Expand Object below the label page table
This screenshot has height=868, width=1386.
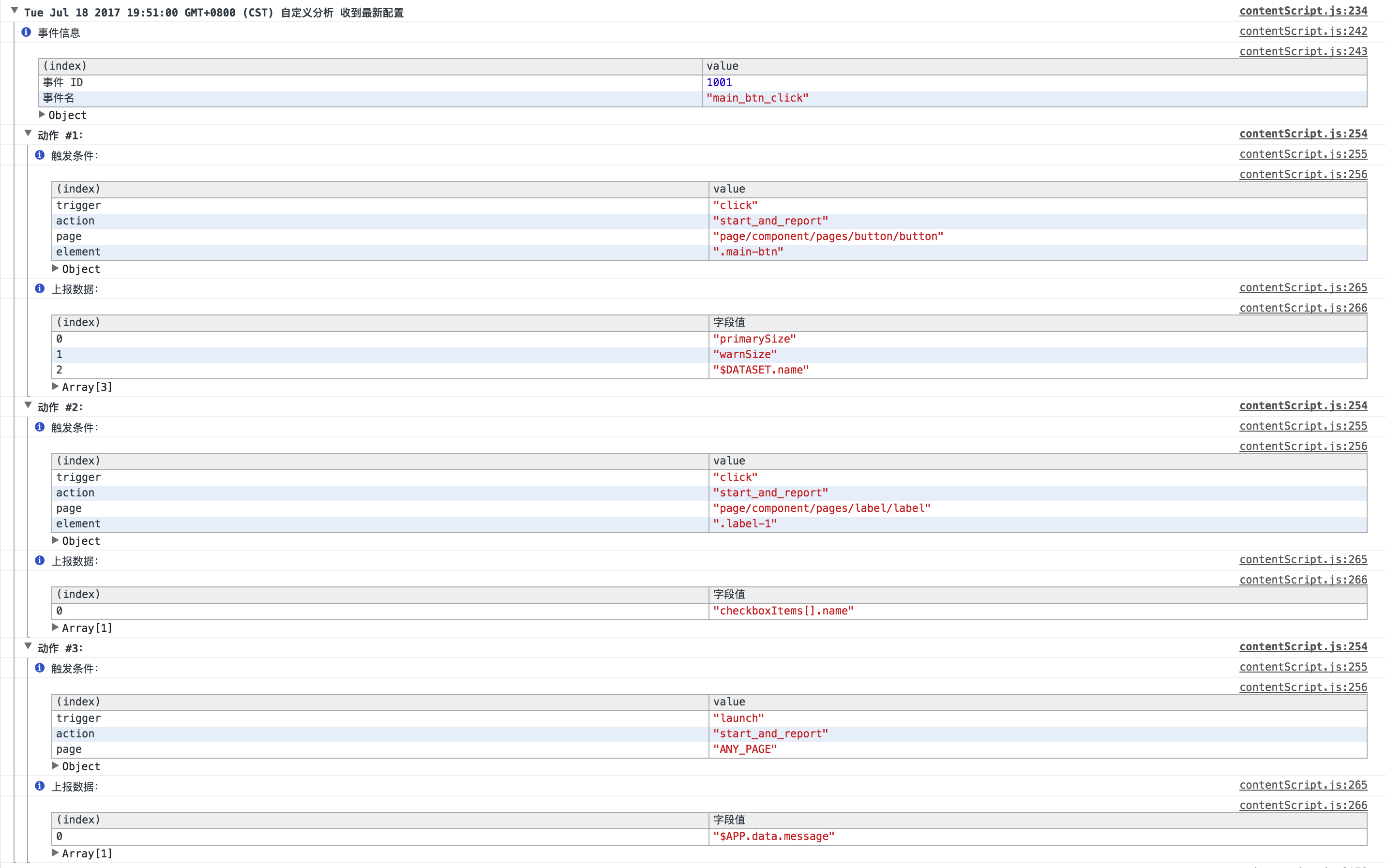(56, 540)
